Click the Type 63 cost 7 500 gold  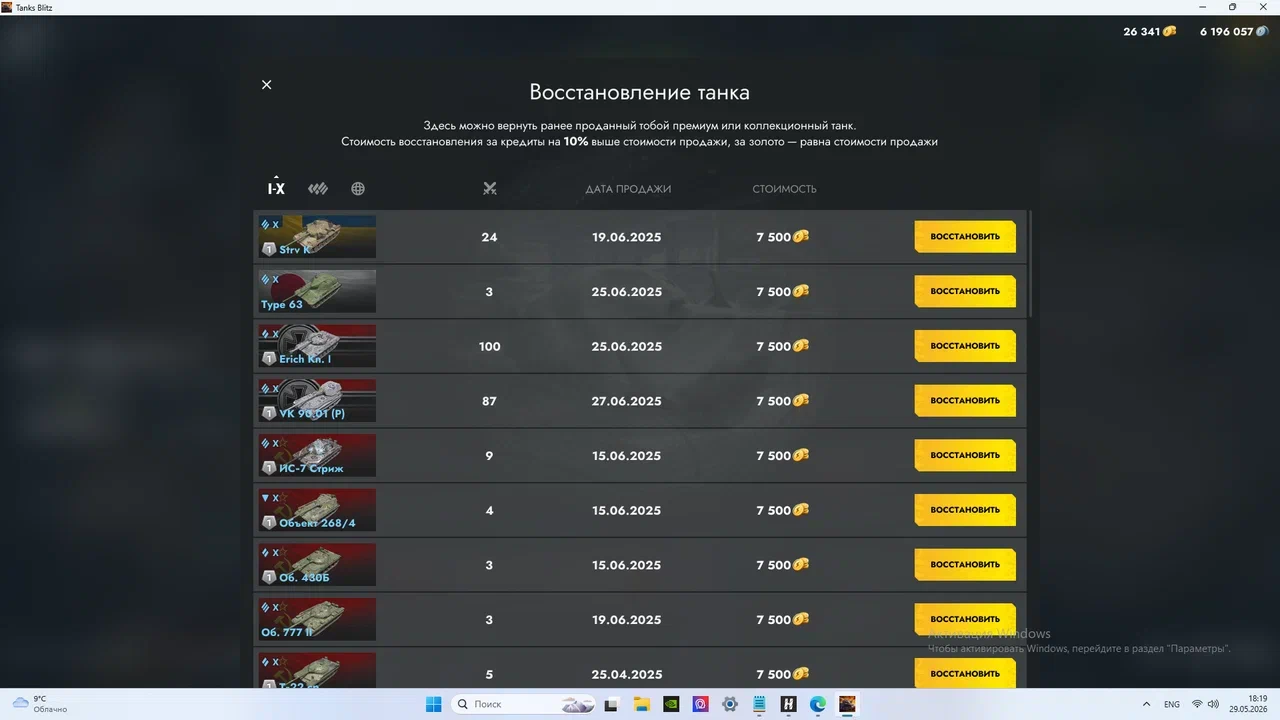tap(782, 291)
